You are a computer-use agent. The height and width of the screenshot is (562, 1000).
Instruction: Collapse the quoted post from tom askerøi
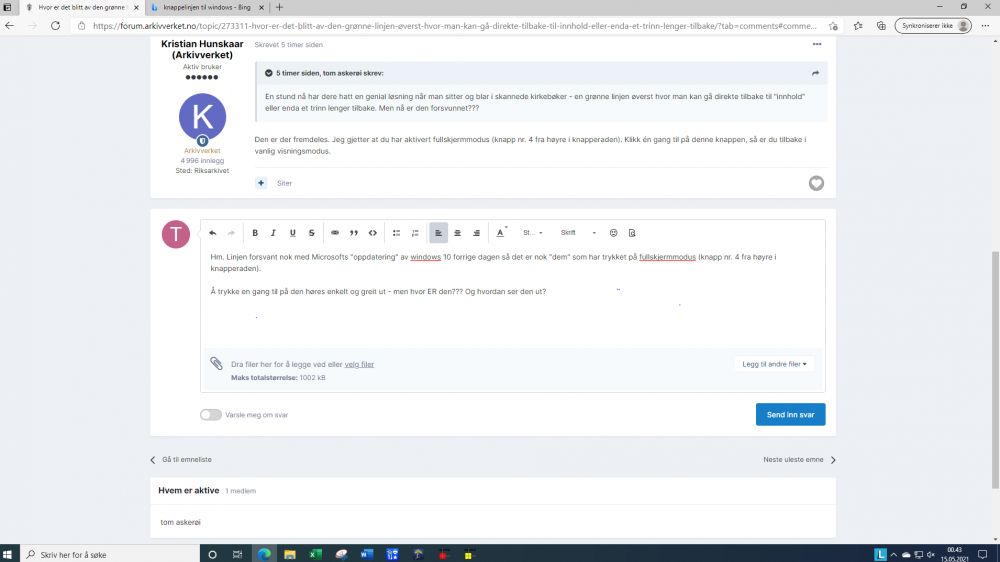[x=268, y=73]
